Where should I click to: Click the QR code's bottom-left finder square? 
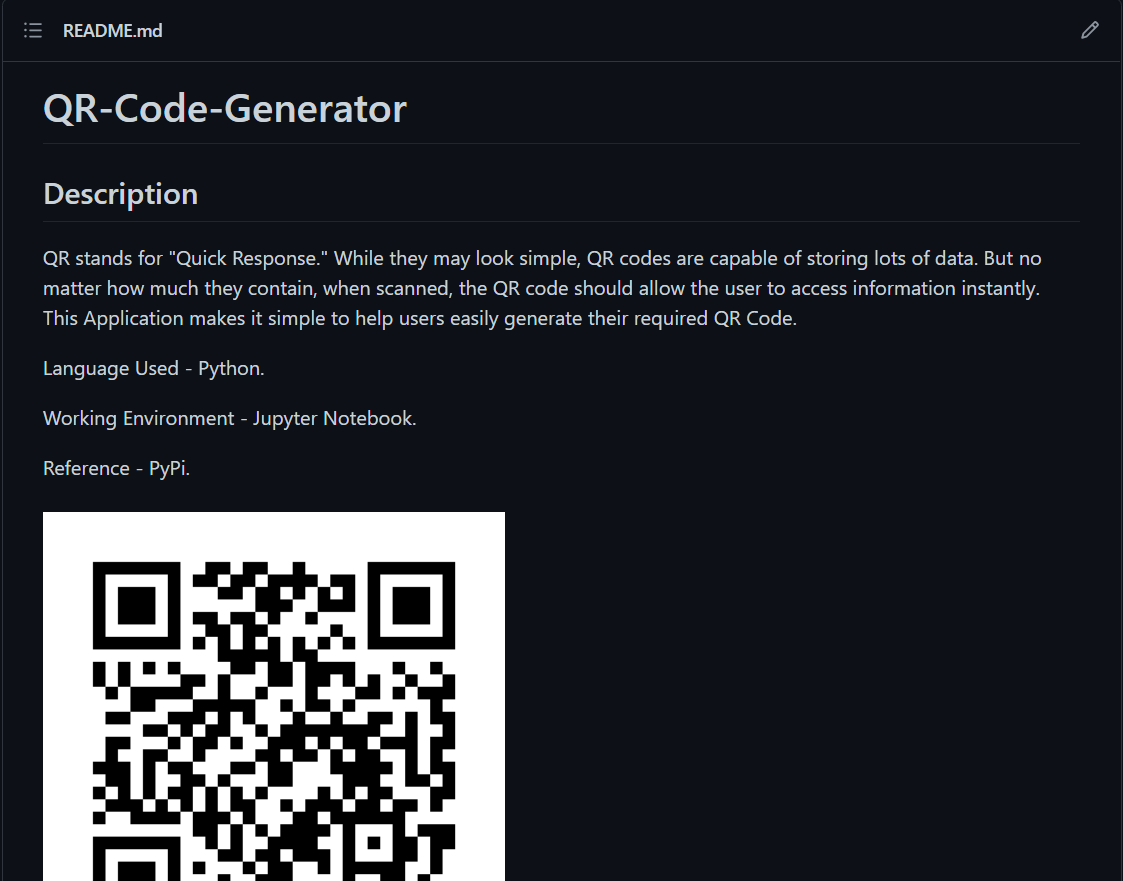pos(136,858)
